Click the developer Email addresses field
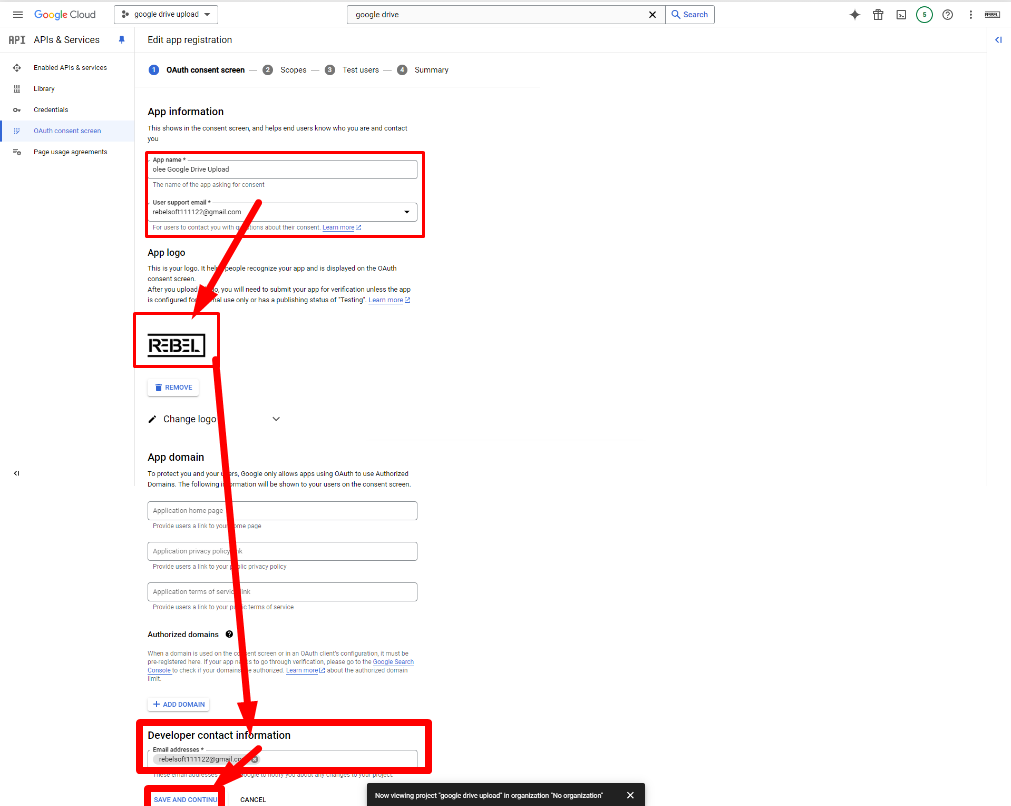 coord(282,759)
